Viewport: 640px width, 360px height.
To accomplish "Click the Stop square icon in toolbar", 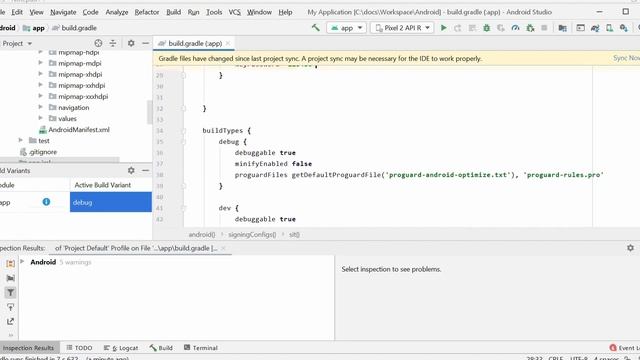I will coord(544,28).
